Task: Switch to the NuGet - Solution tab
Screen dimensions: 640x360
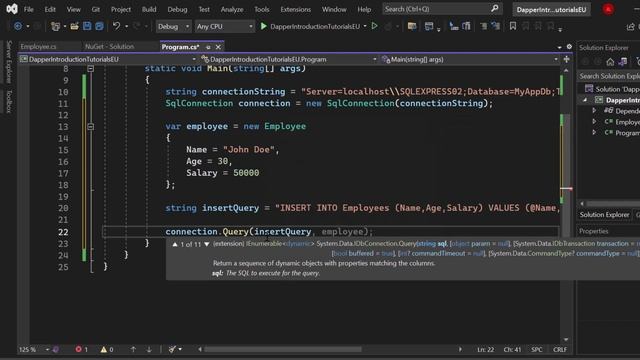Action: point(109,47)
